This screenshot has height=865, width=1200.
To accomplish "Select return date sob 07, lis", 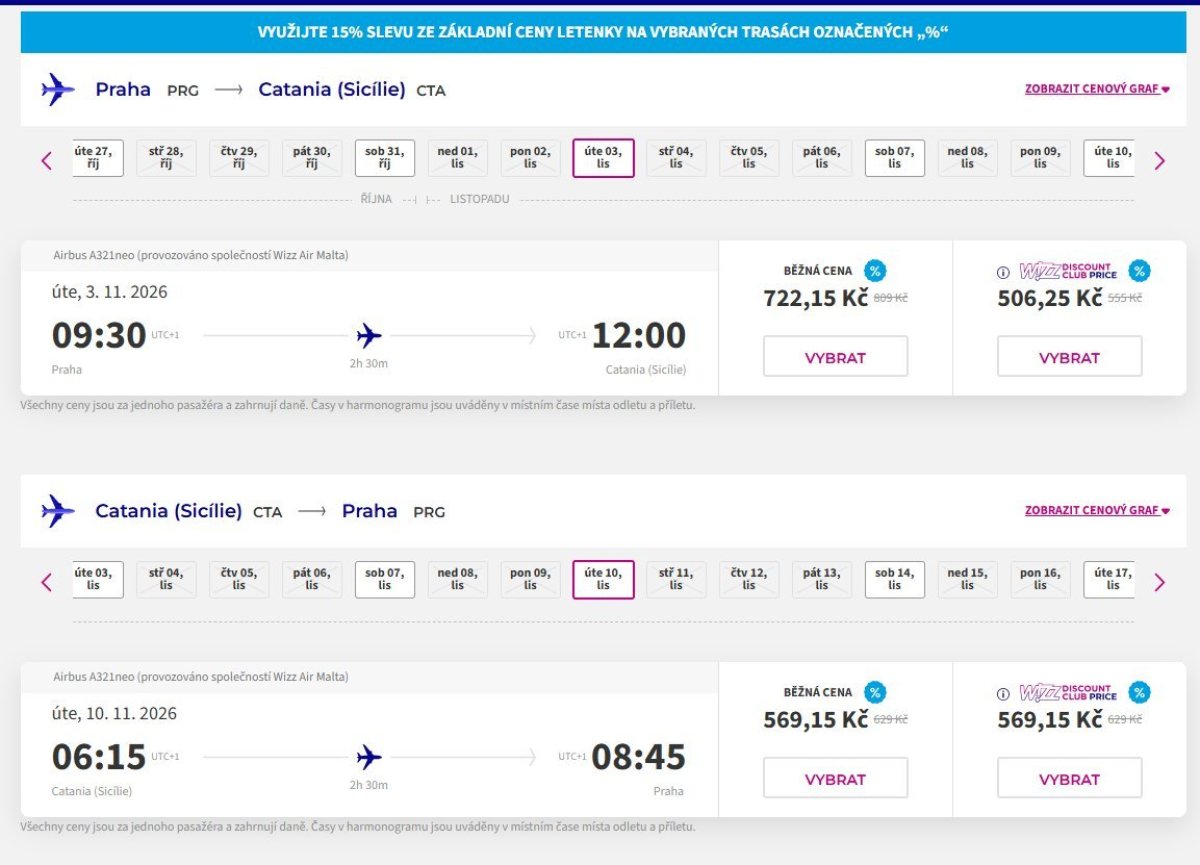I will coord(384,580).
